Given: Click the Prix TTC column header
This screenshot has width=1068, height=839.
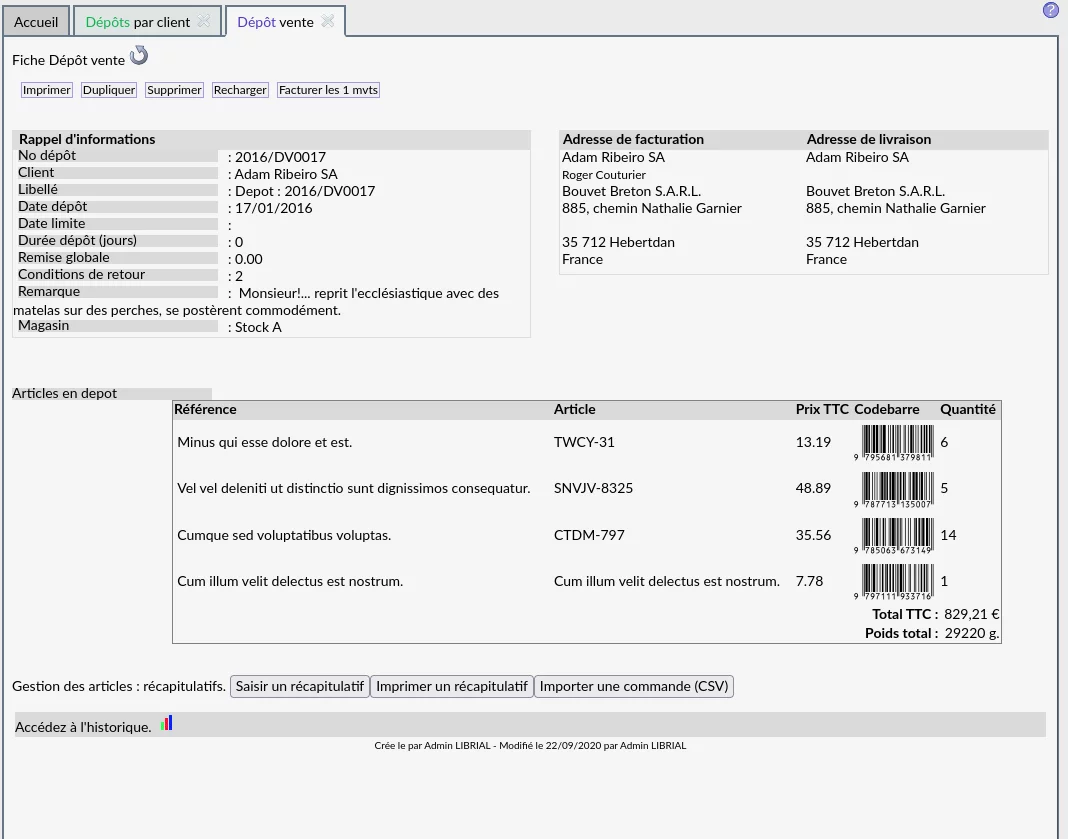Looking at the screenshot, I should 822,409.
